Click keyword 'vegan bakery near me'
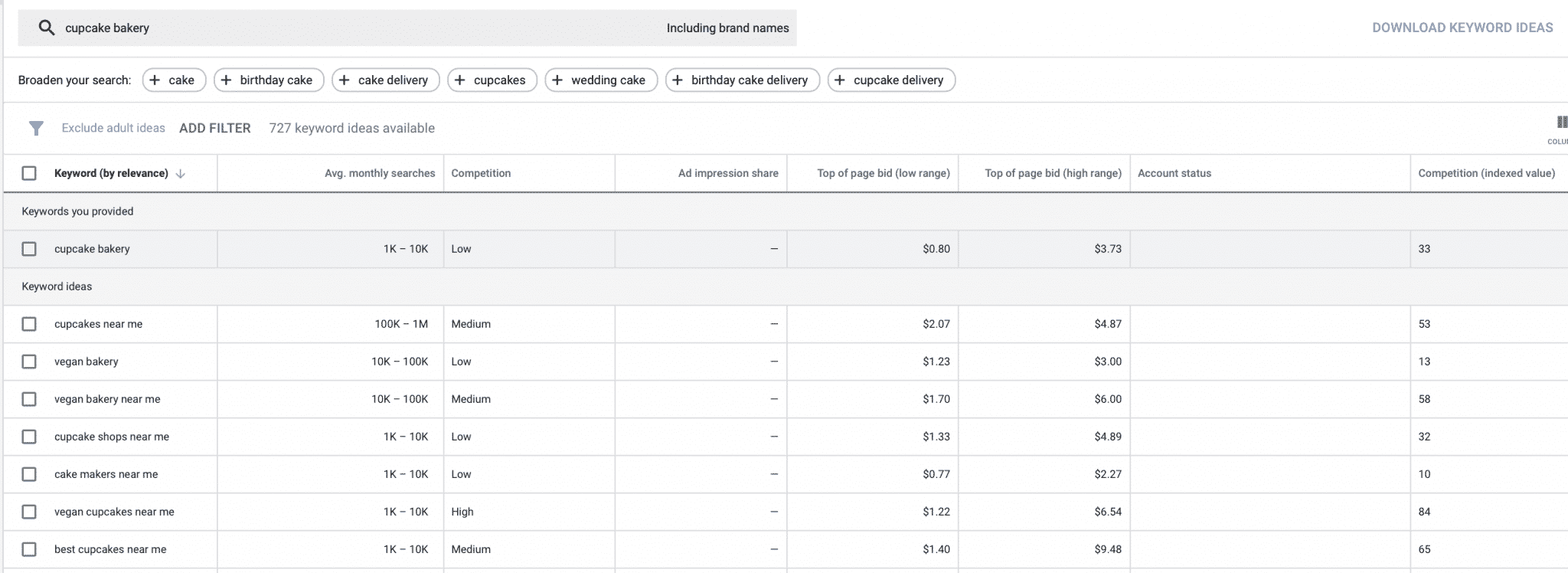 click(x=107, y=399)
